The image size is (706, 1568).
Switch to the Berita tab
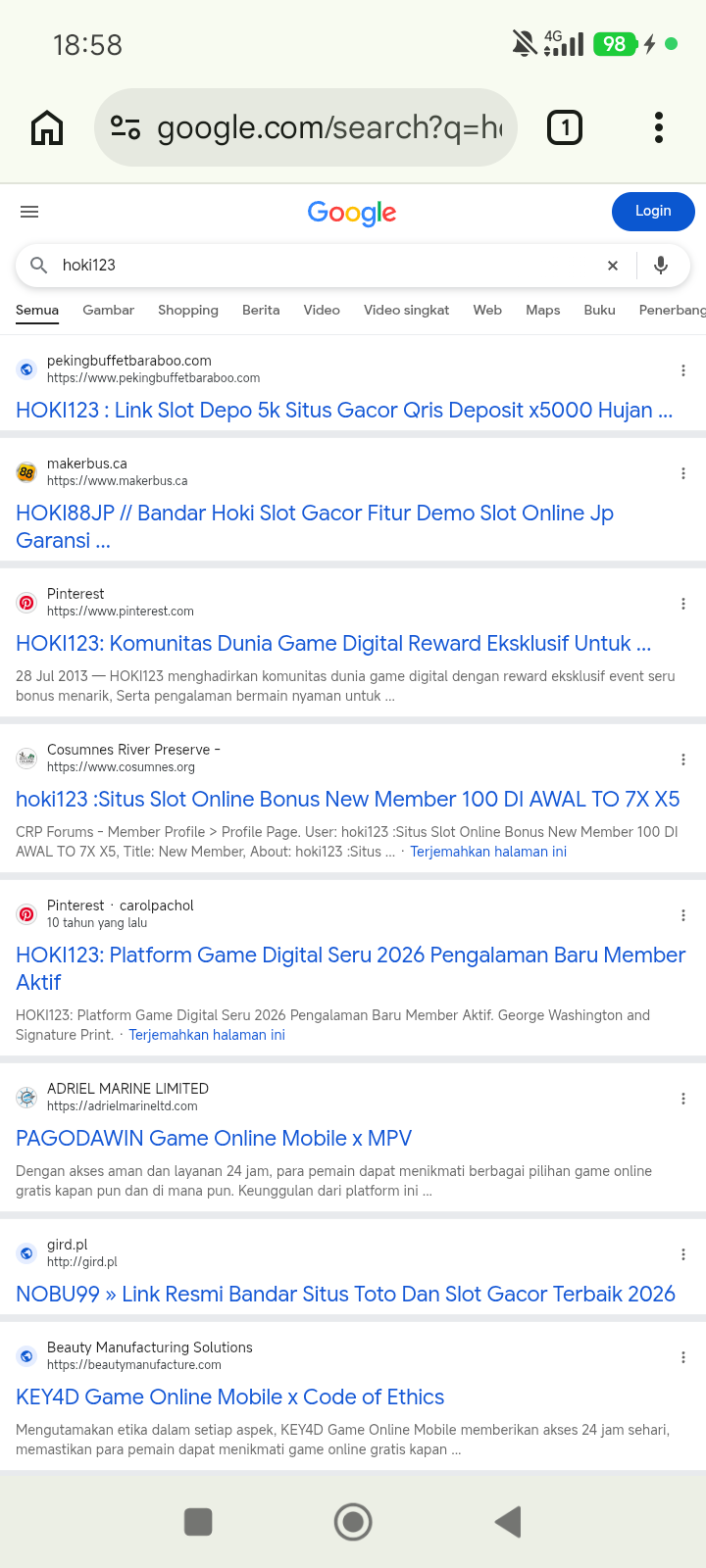[261, 310]
